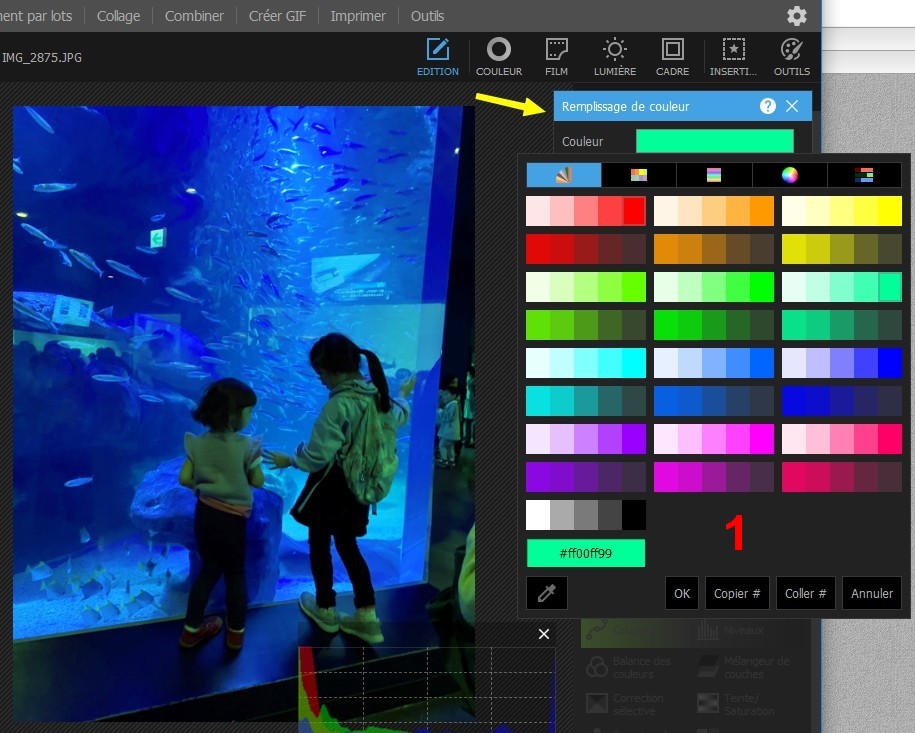Open the COULEUR toolbar section
The width and height of the screenshot is (915, 733).
tap(499, 57)
